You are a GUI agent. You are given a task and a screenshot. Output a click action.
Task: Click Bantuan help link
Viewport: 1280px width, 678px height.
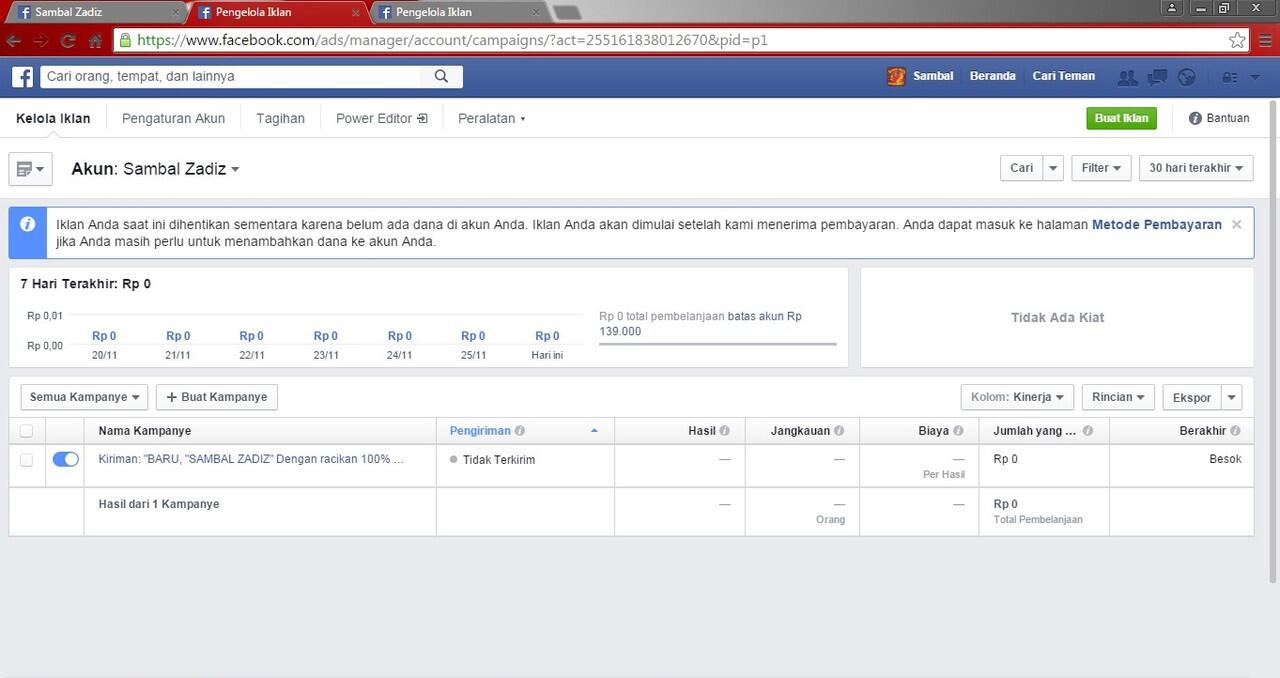pyautogui.click(x=1228, y=118)
